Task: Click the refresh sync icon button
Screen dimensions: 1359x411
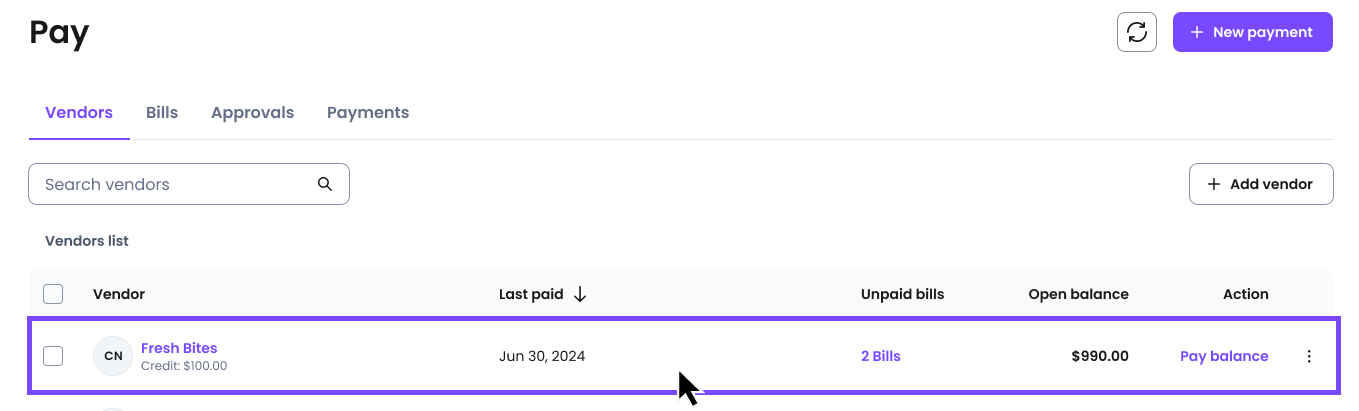Action: click(1136, 32)
